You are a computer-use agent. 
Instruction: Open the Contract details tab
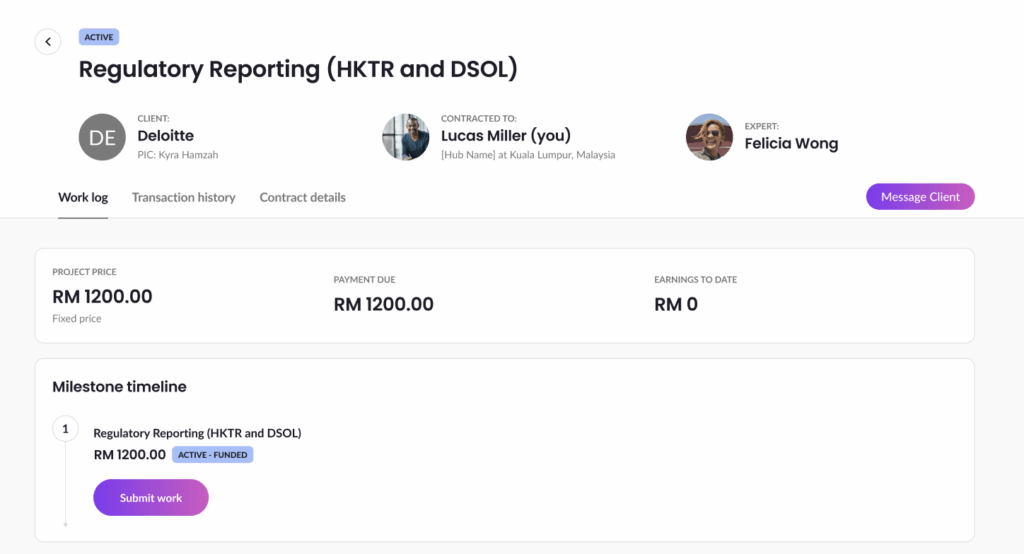[303, 197]
